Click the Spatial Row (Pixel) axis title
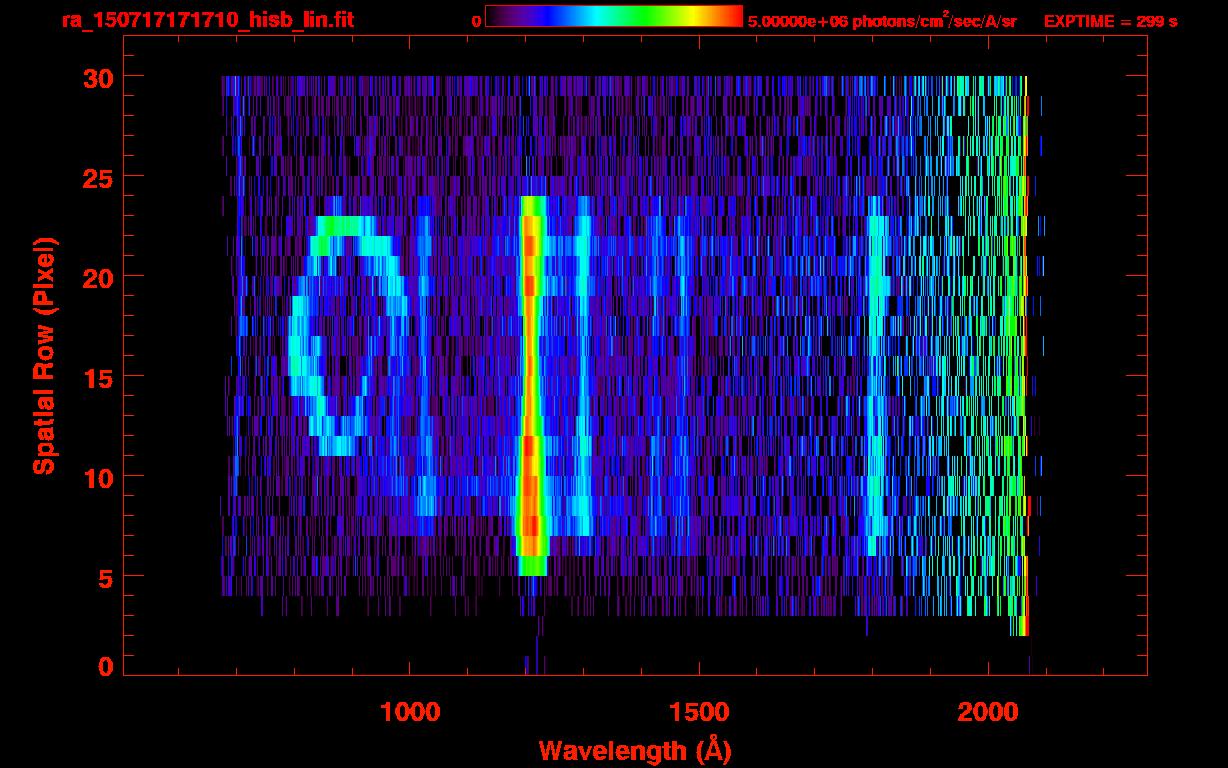The image size is (1228, 768). (45, 355)
